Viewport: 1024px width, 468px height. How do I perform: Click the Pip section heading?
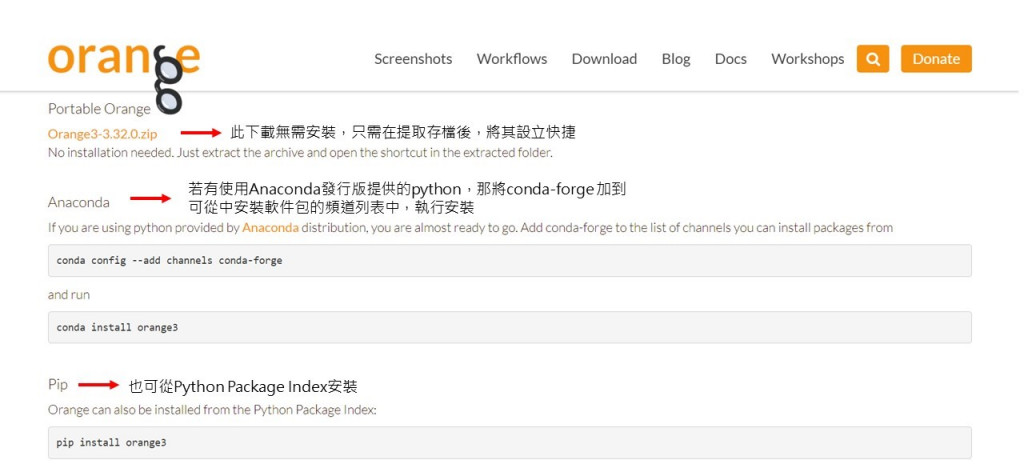point(57,384)
